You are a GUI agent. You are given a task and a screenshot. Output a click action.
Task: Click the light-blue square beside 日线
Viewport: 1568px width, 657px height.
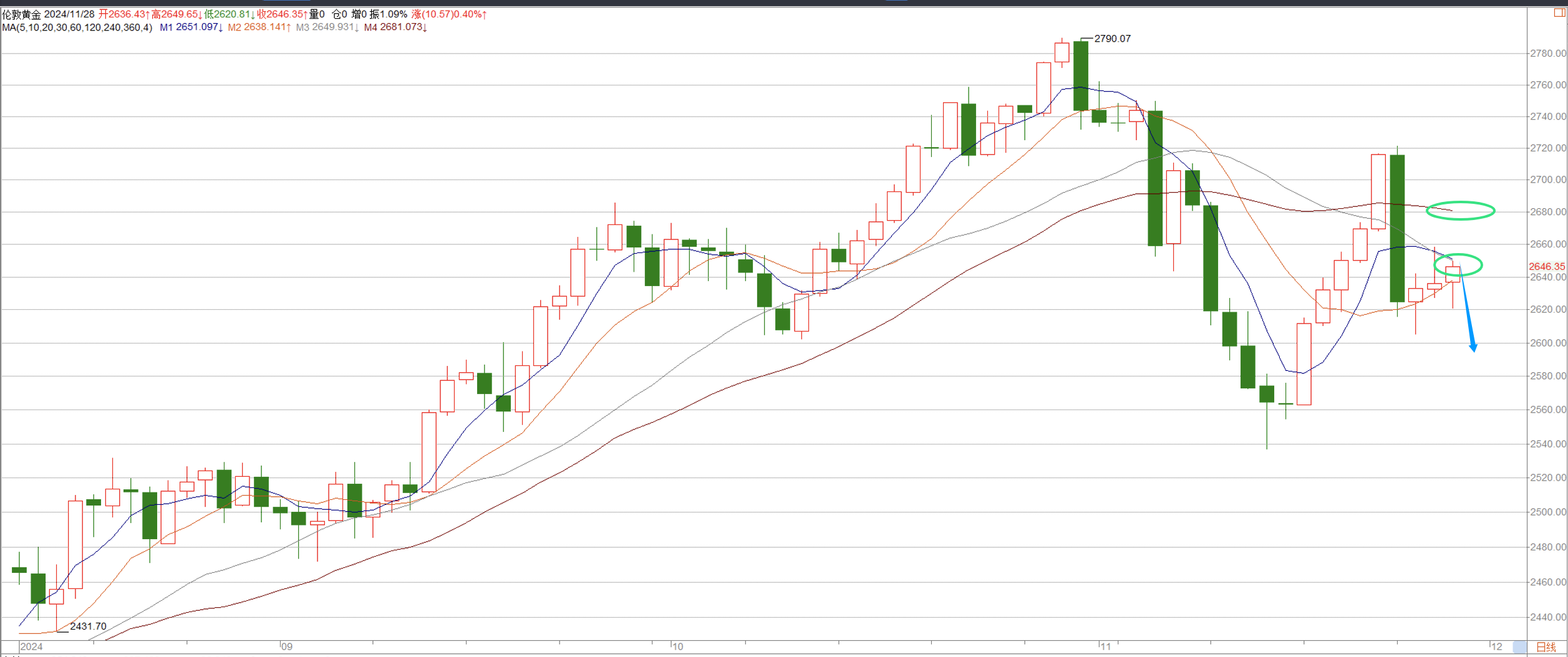[x=1521, y=647]
